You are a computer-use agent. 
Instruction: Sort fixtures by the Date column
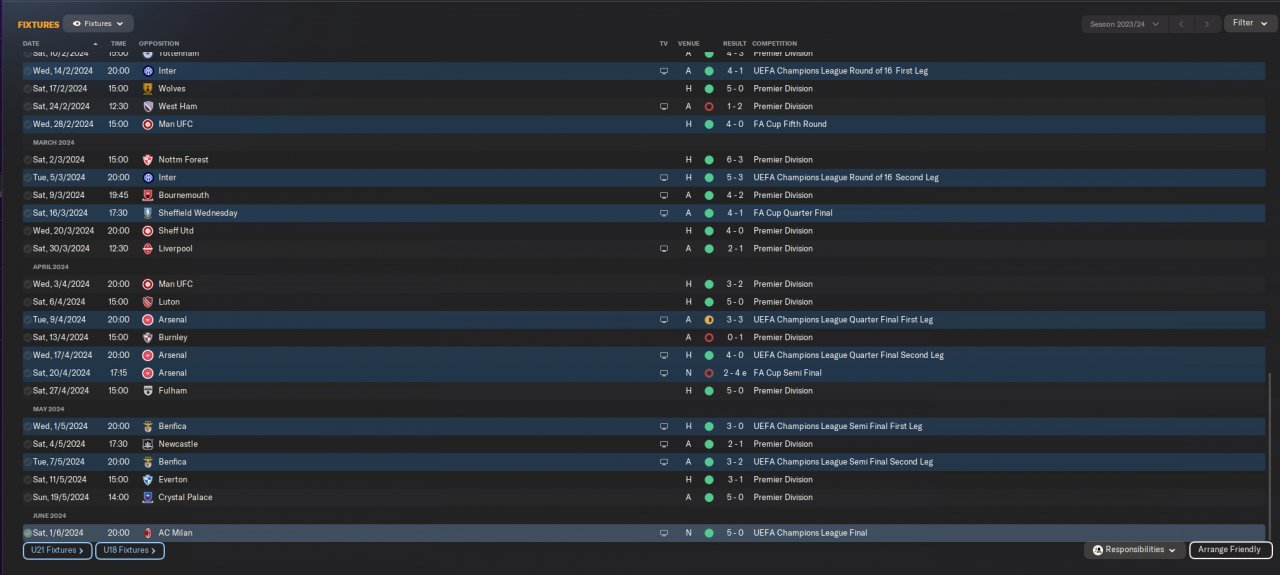point(31,43)
